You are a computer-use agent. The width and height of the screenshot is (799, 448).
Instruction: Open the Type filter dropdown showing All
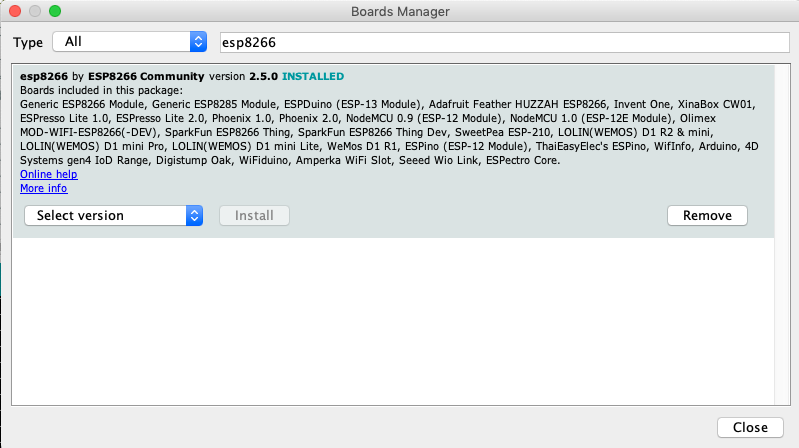[x=128, y=42]
